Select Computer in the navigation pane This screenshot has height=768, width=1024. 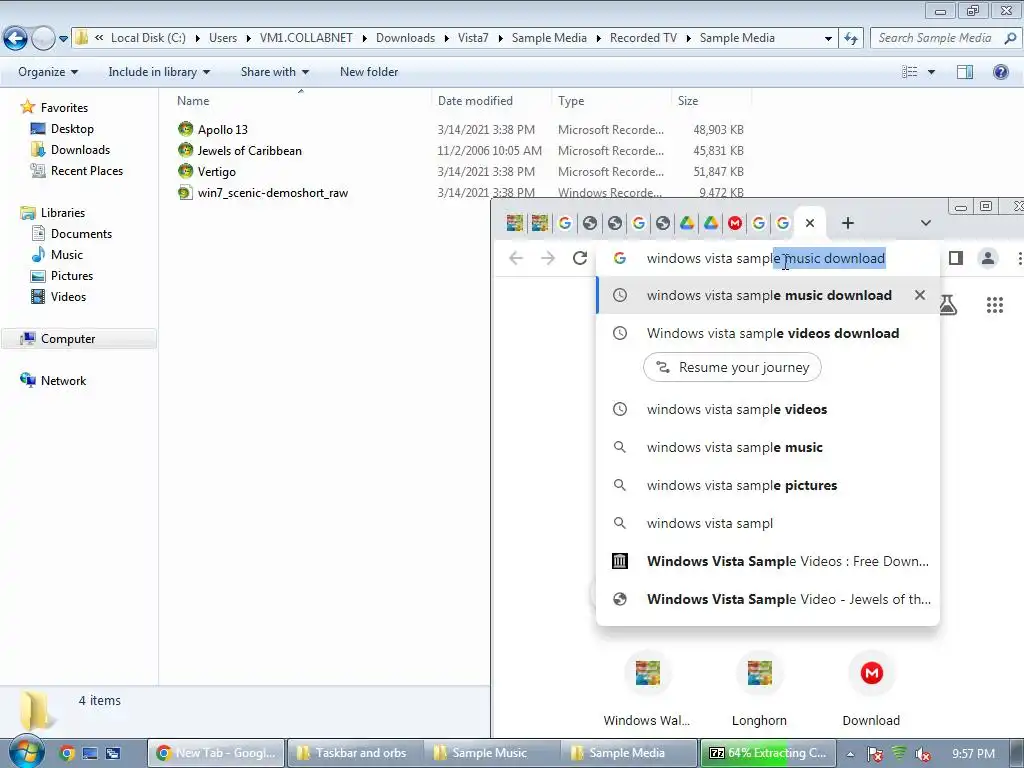(x=68, y=338)
